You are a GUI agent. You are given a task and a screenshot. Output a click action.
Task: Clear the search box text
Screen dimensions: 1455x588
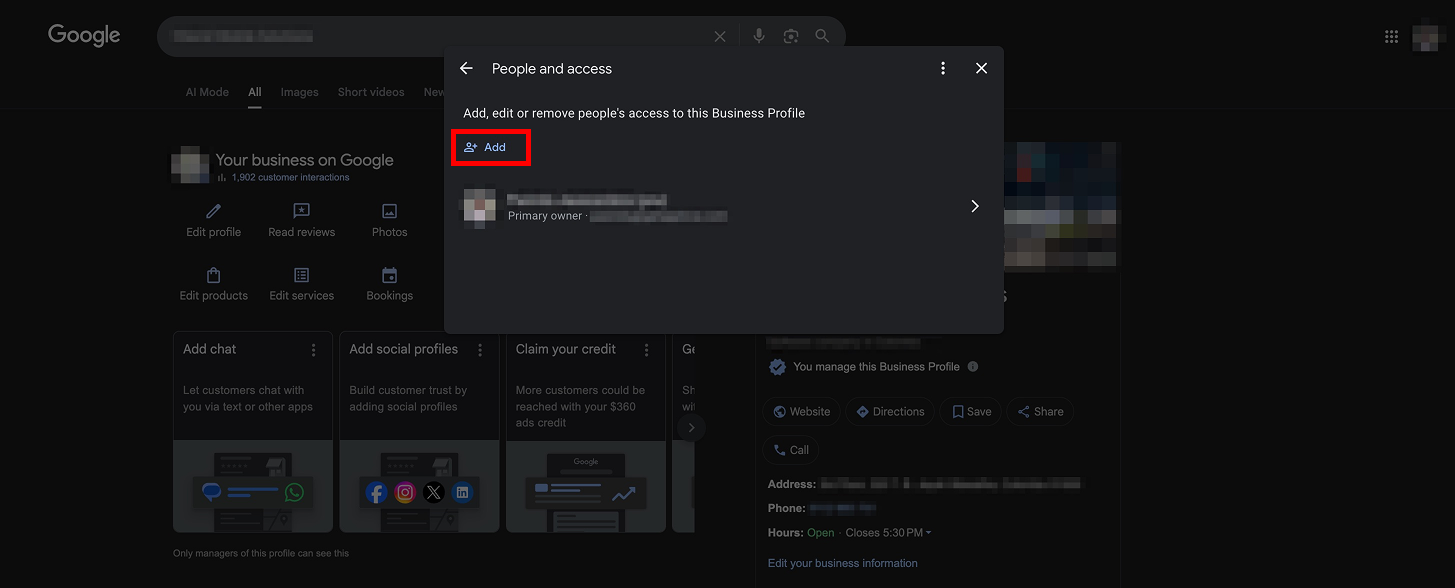pos(720,36)
